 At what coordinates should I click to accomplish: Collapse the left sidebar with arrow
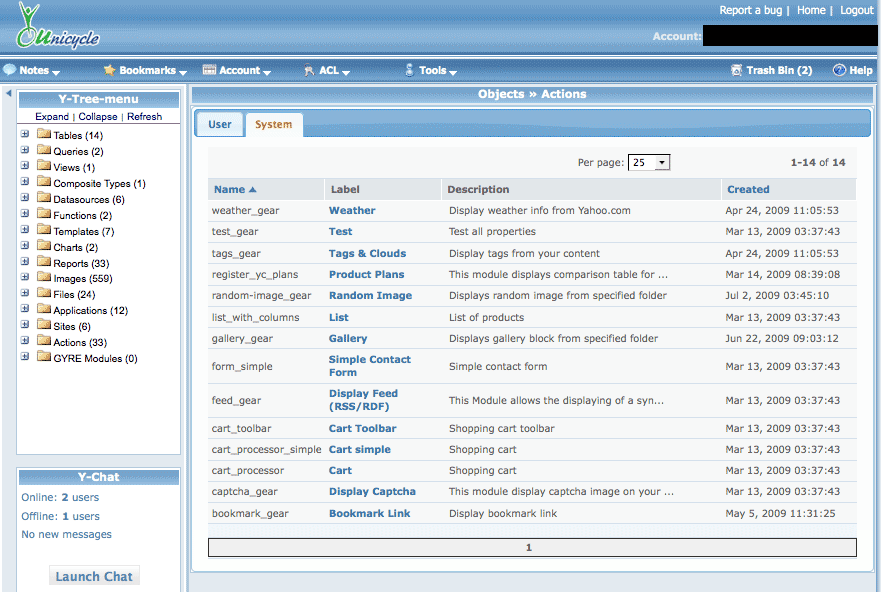(x=8, y=93)
